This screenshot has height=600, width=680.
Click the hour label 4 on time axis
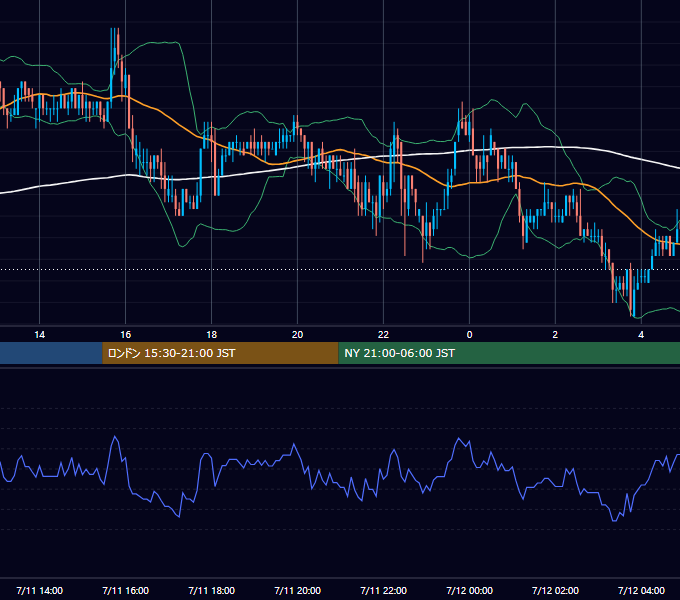(641, 335)
